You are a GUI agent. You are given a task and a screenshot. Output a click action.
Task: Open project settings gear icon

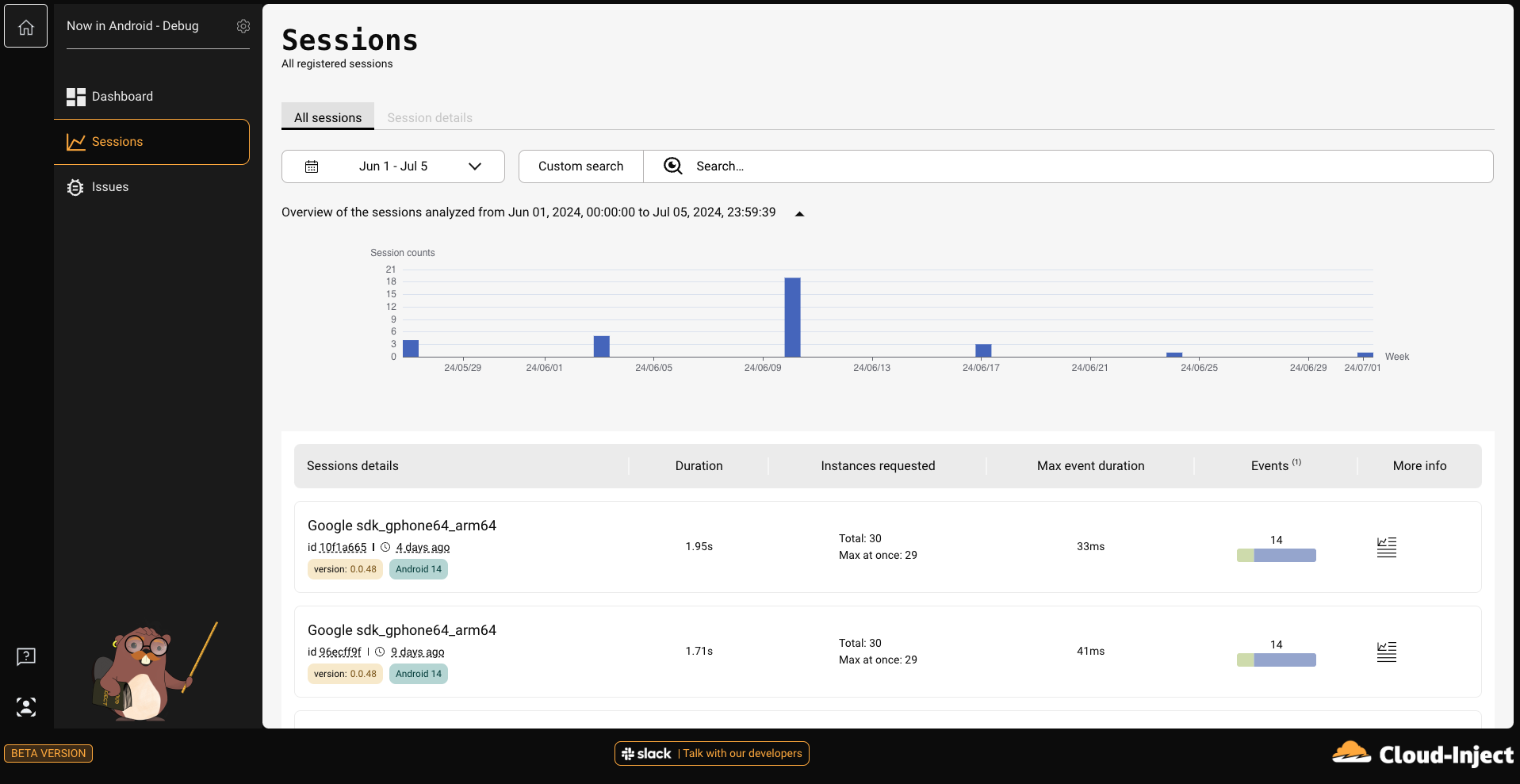click(243, 26)
